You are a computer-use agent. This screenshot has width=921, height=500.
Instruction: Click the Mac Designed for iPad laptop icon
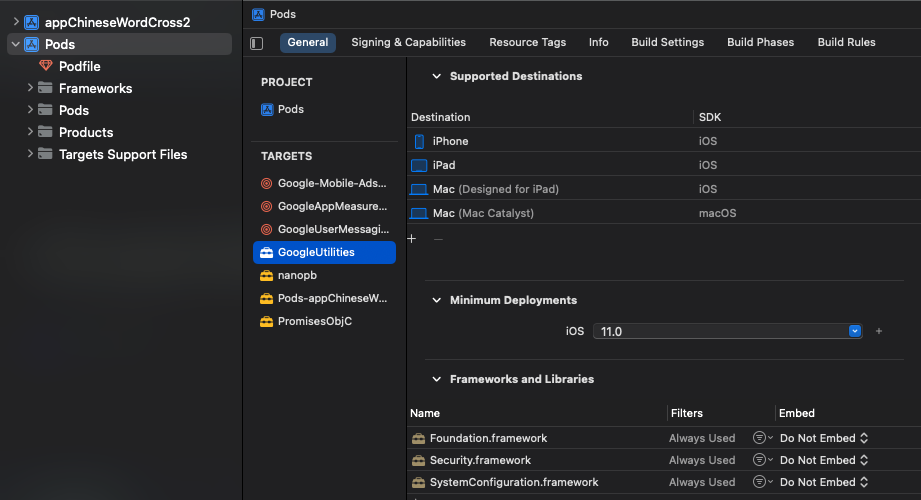click(x=419, y=189)
